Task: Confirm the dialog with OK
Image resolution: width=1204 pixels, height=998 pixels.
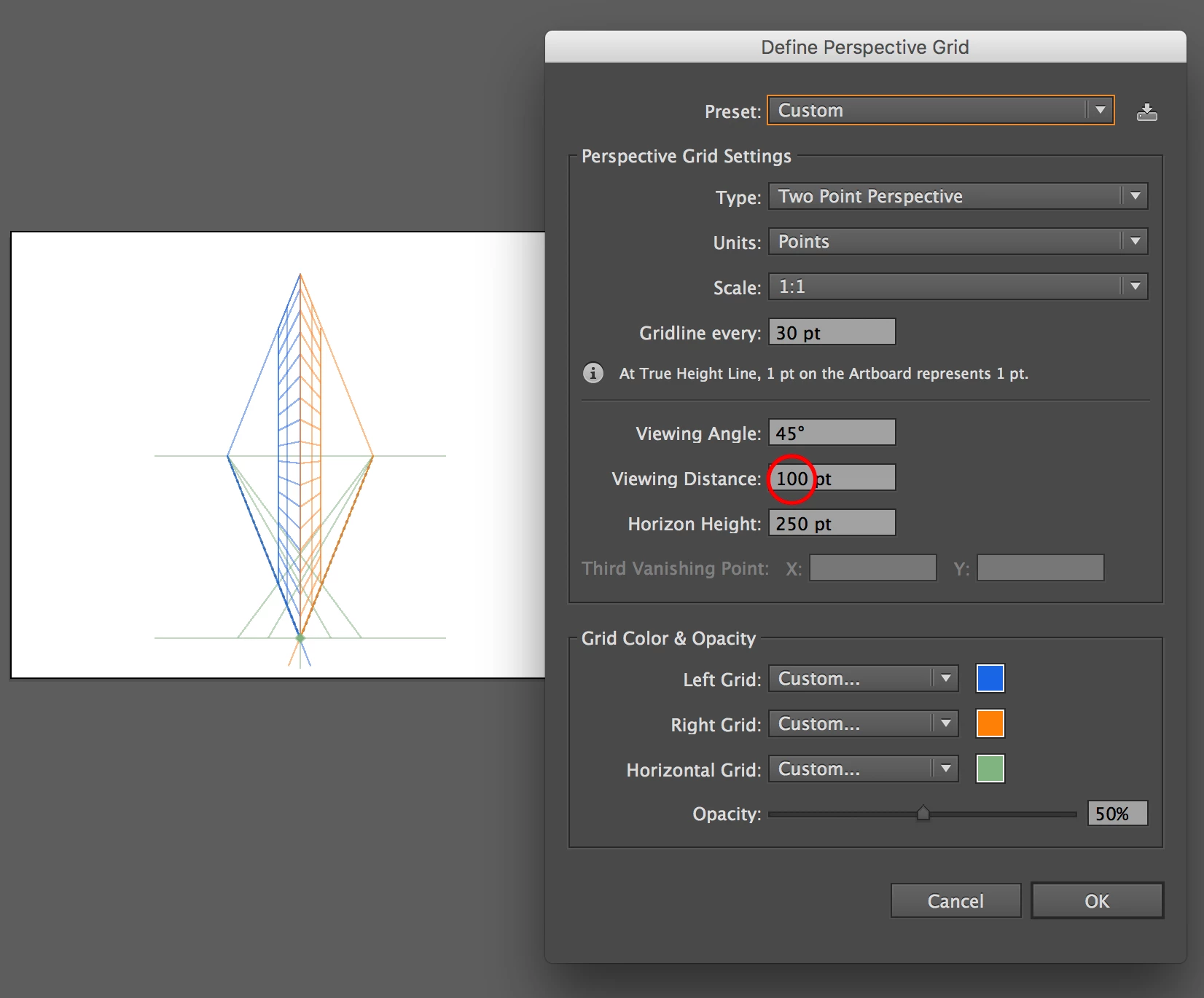Action: point(1097,901)
